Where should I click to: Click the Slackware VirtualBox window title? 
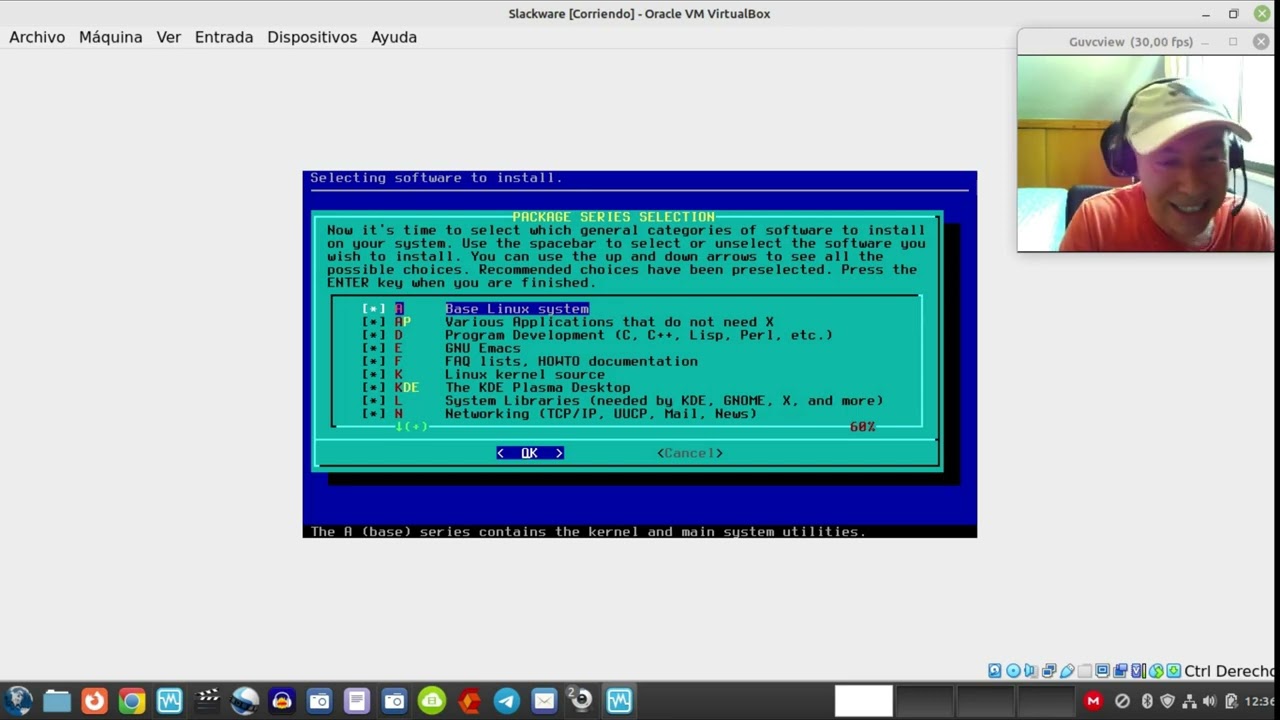639,14
